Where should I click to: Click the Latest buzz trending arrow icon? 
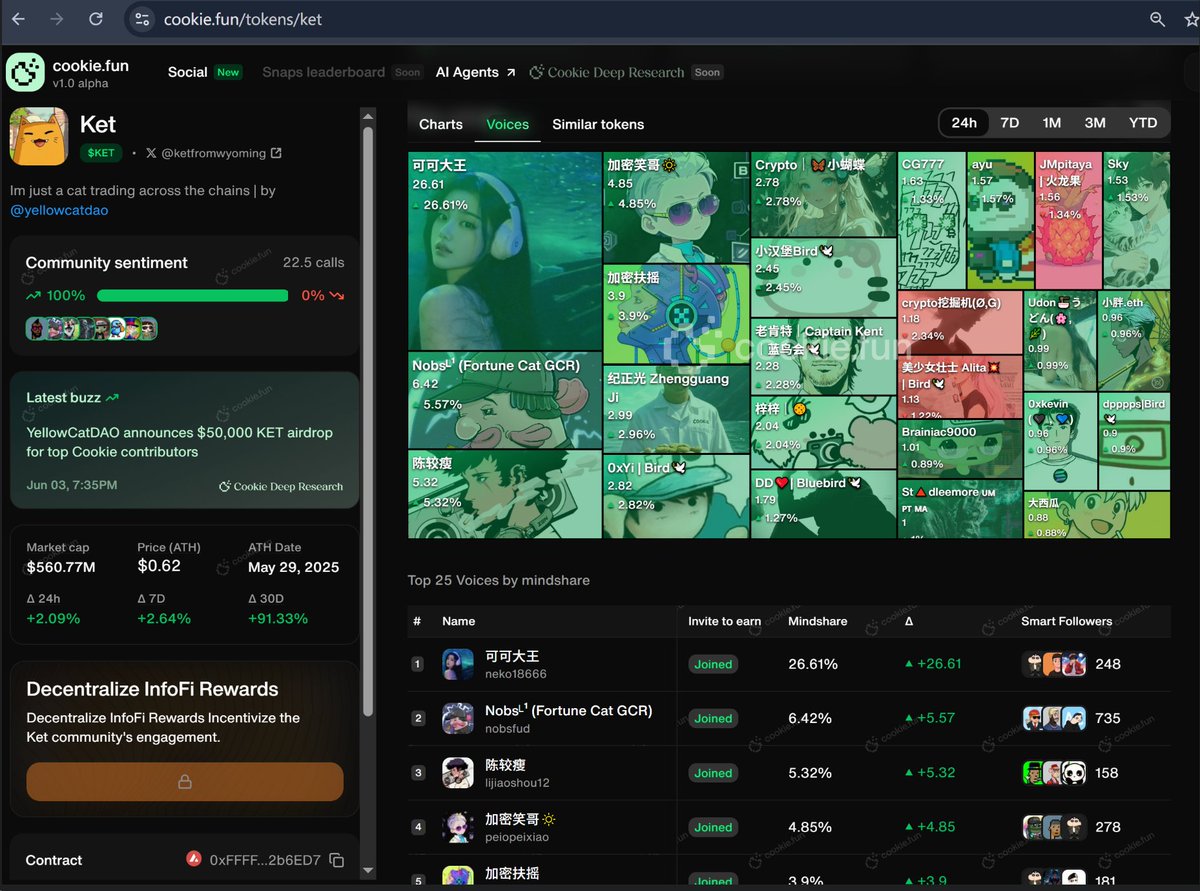(112, 398)
